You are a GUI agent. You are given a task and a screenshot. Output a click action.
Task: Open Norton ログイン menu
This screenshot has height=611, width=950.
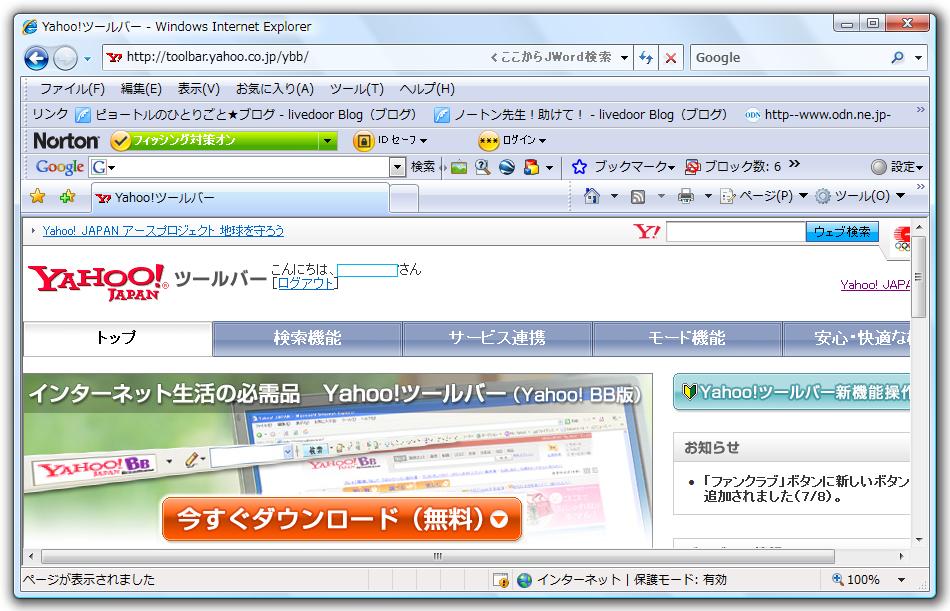(513, 141)
